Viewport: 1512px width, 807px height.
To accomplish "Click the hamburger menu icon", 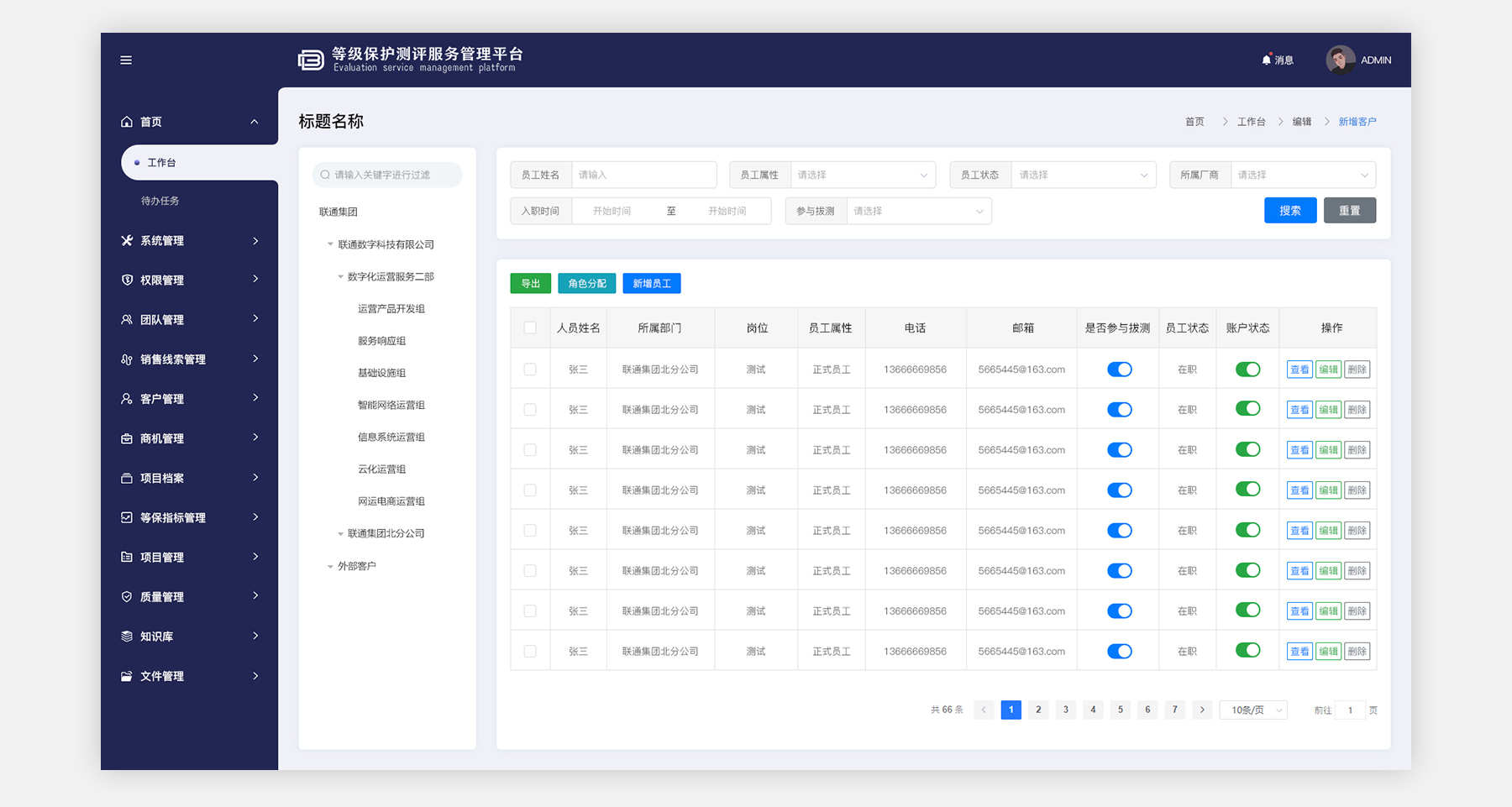I will tap(126, 60).
